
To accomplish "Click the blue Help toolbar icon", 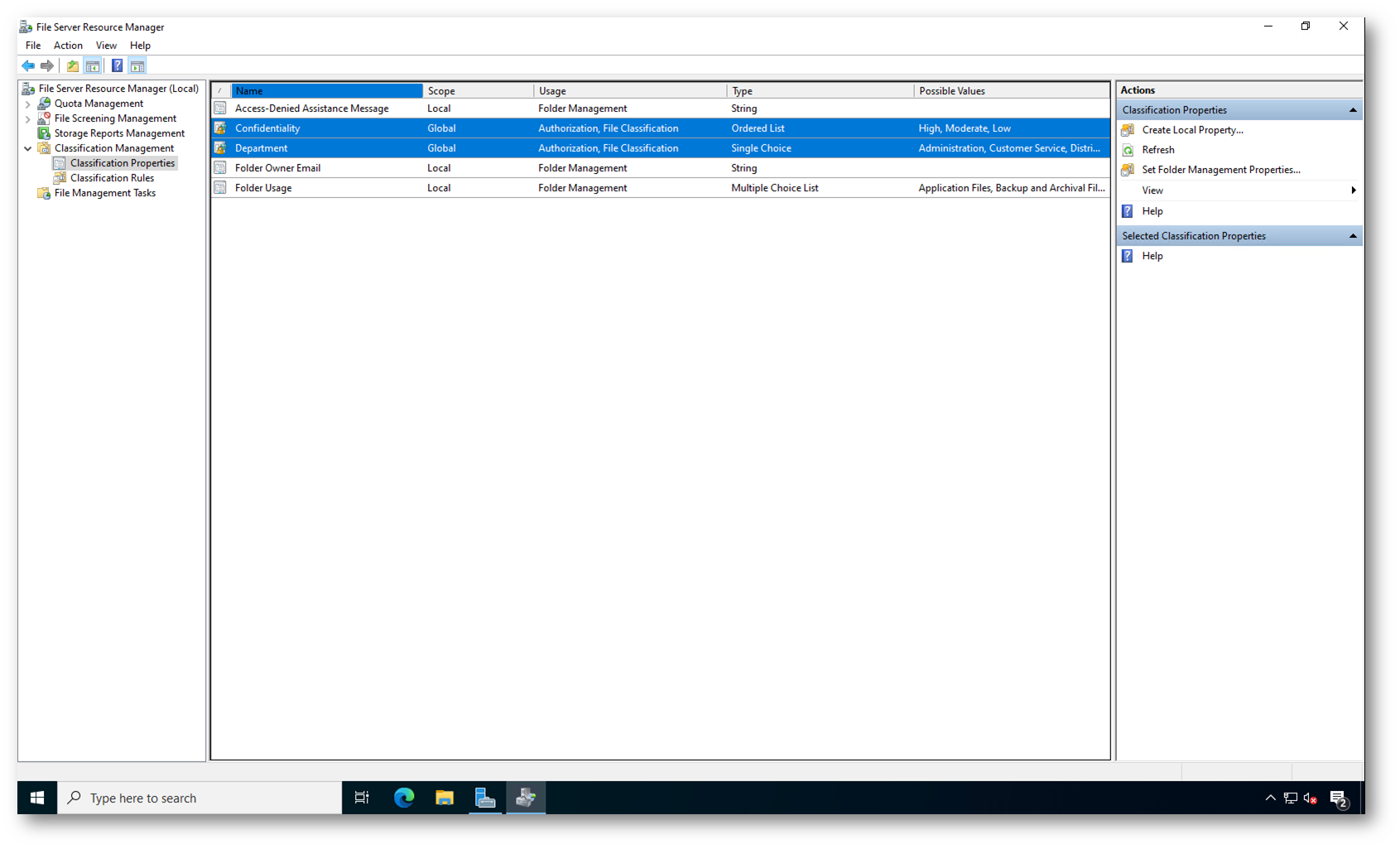I will click(117, 65).
